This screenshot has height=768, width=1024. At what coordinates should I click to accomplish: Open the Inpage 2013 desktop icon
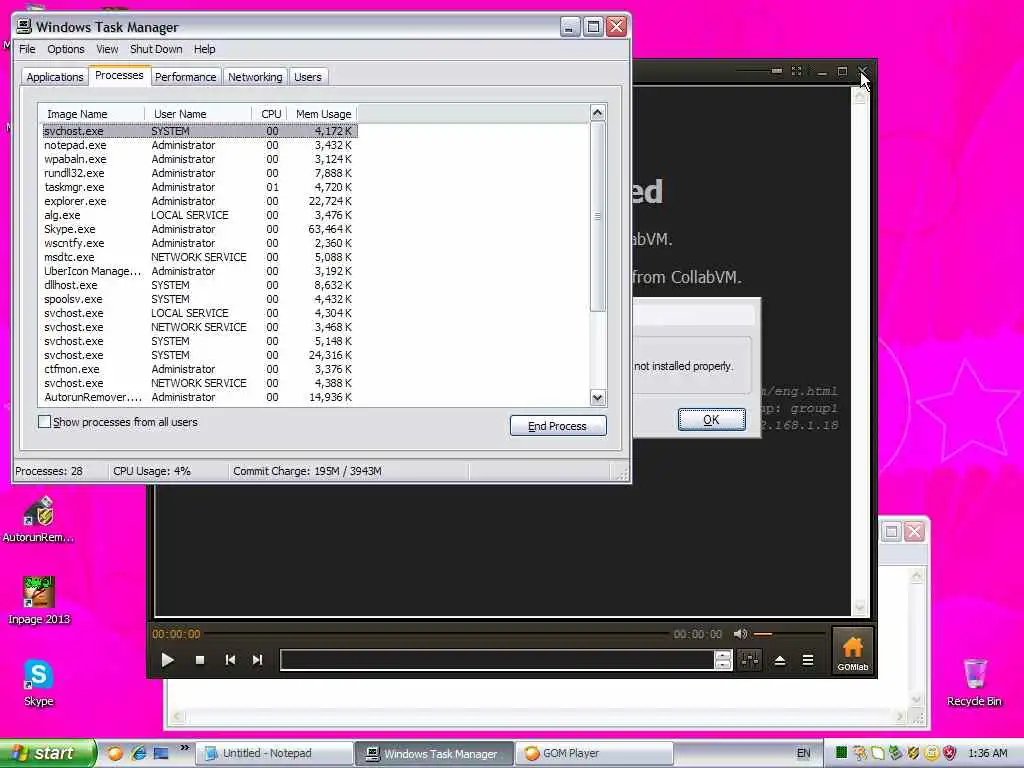click(x=39, y=601)
